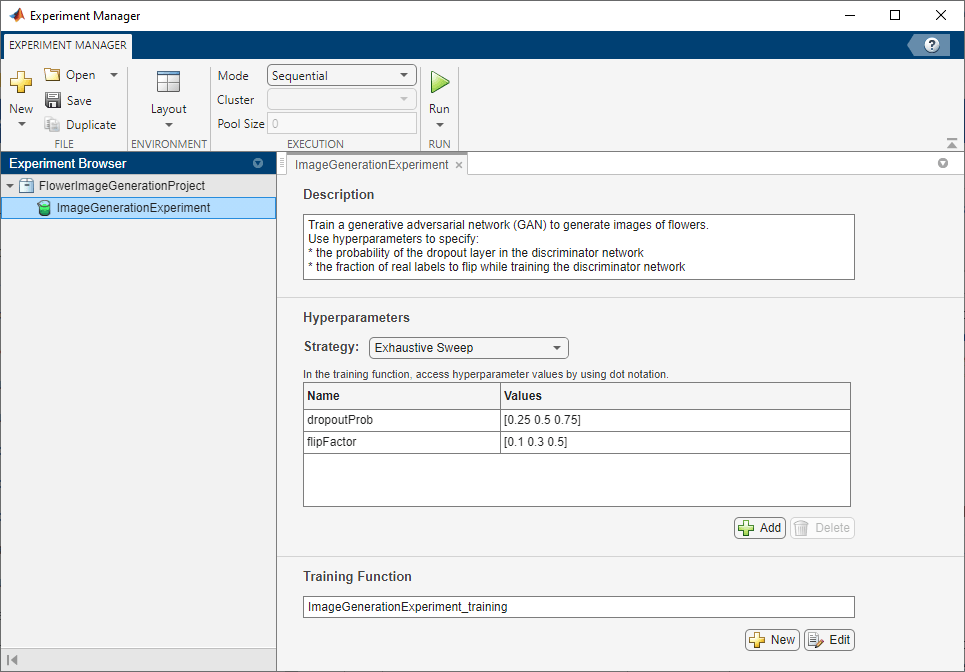Screen dimensions: 965x672
Task: Run the experiment with green play icon
Action: point(439,82)
